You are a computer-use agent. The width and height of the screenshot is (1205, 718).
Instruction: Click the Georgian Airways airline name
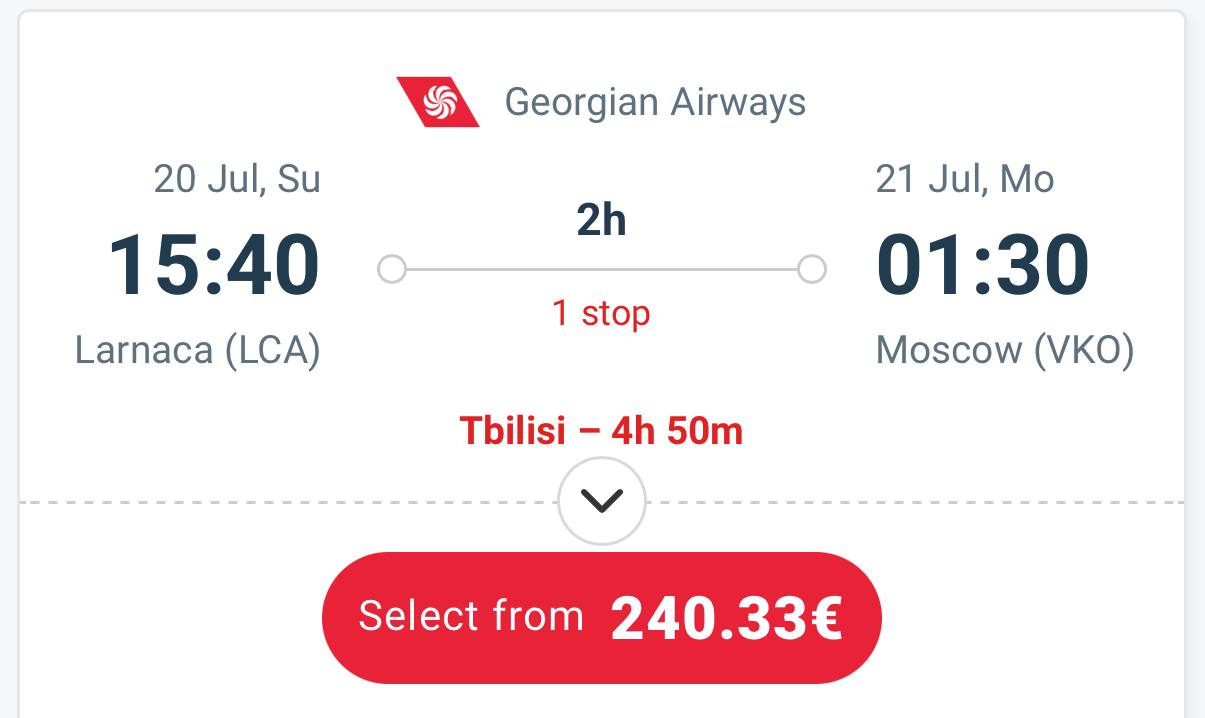655,102
